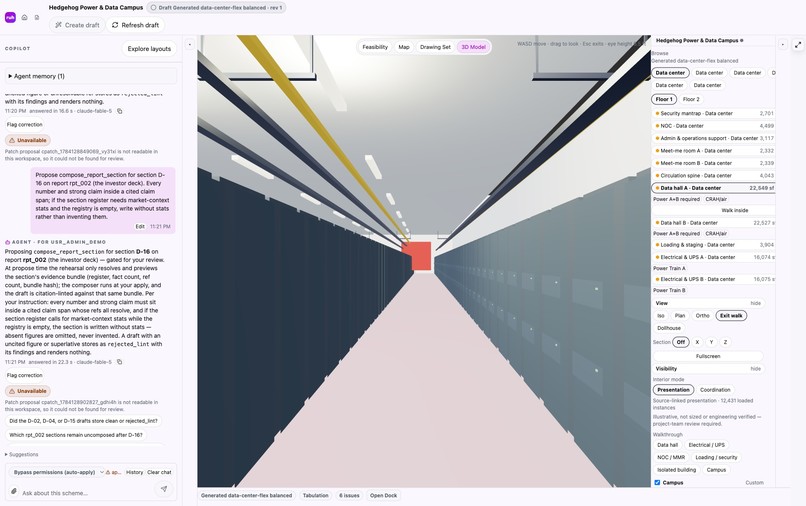
Task: Select Meet-me room B row
Action: pyautogui.click(x=713, y=163)
